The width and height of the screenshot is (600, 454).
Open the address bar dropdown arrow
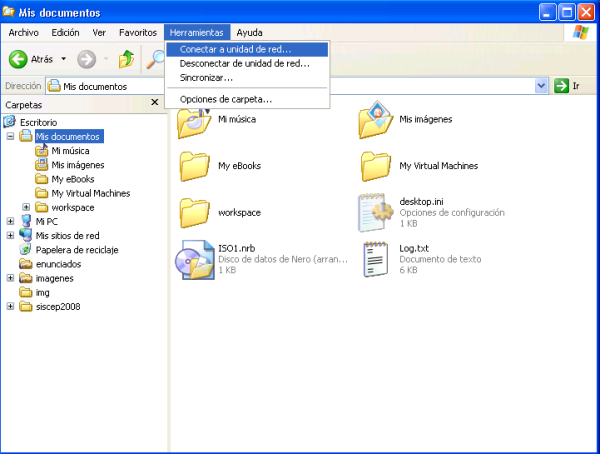click(541, 86)
